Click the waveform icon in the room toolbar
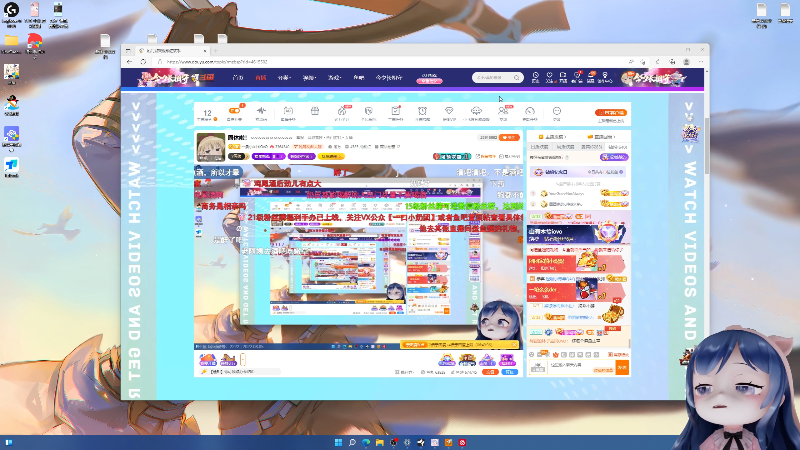 [x=261, y=110]
